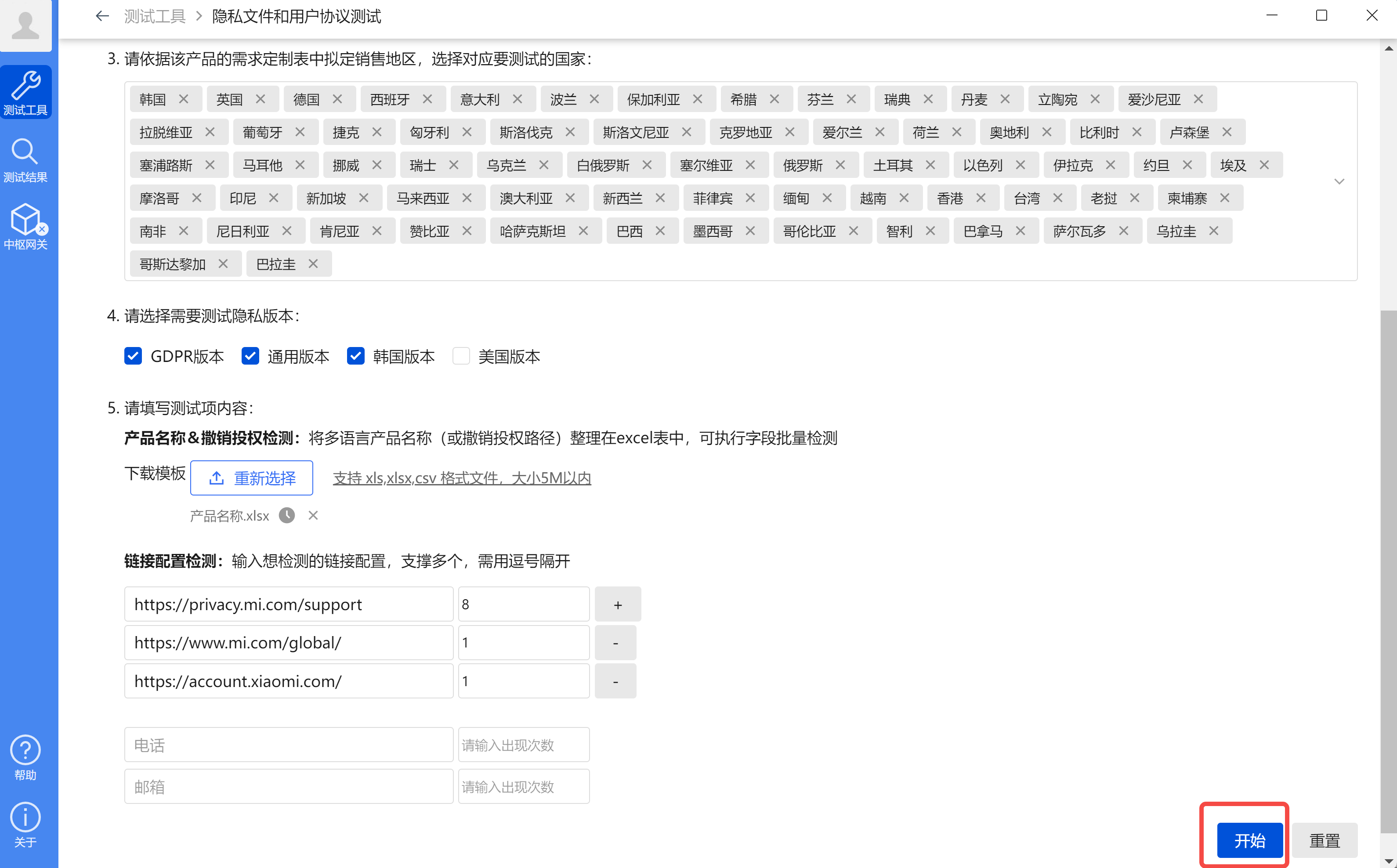Click the supported file formats hint text
Viewport: 1397px width, 868px height.
point(462,477)
